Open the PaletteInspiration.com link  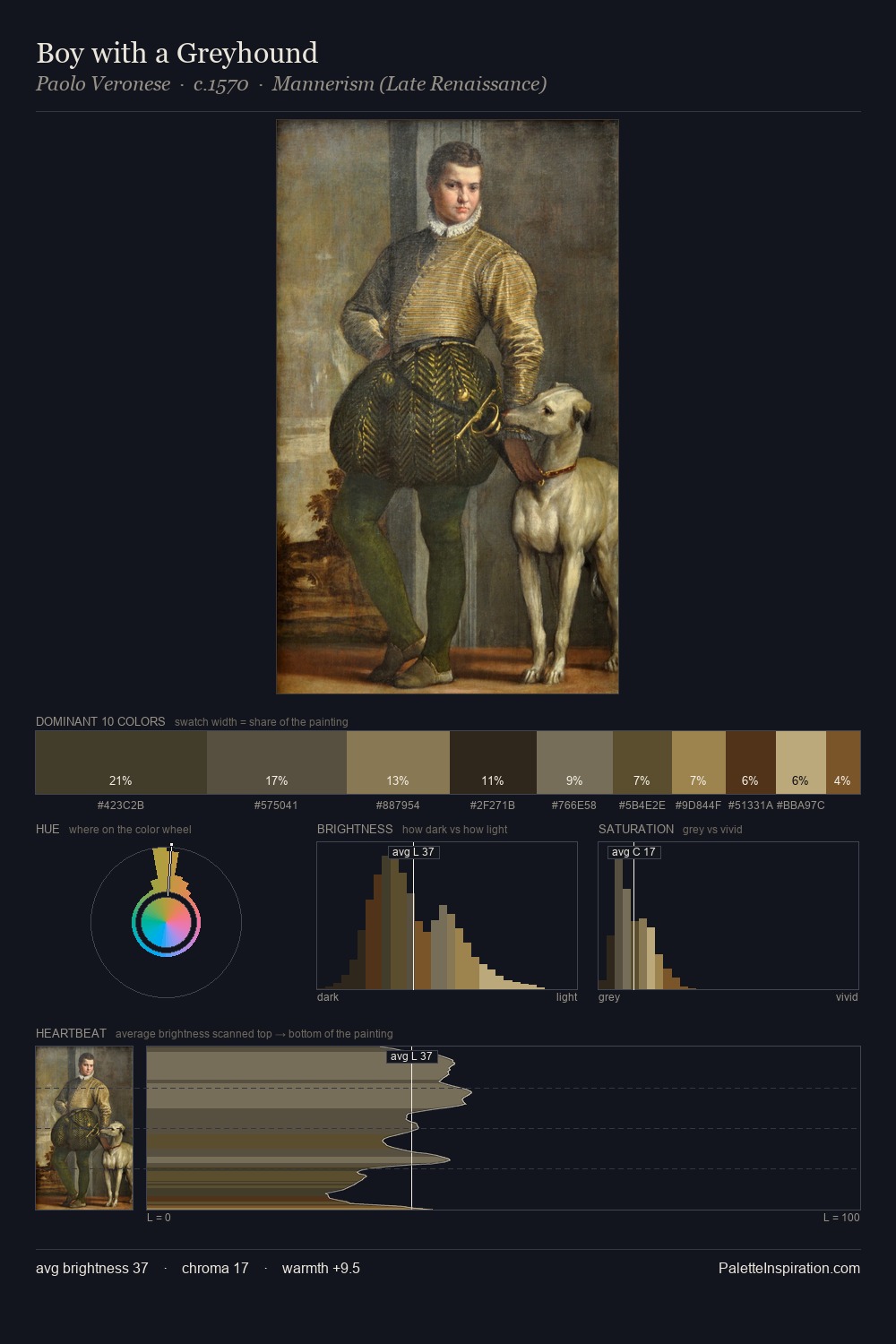coord(789,1269)
